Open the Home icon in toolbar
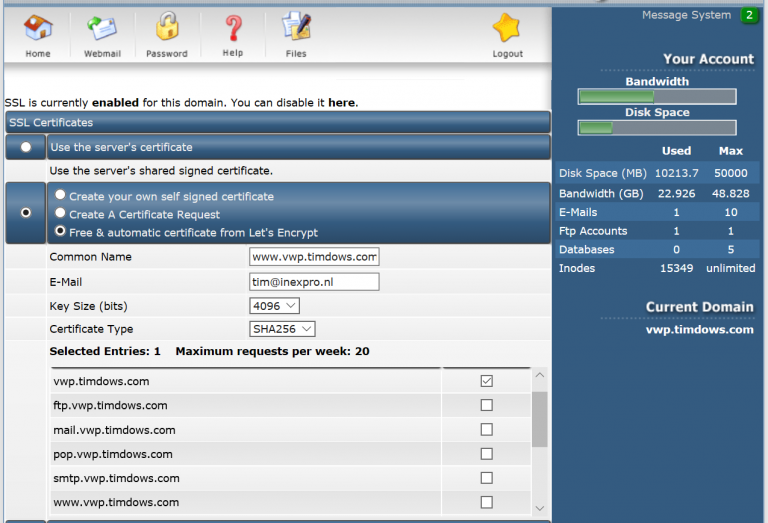This screenshot has height=523, width=768. (x=38, y=30)
